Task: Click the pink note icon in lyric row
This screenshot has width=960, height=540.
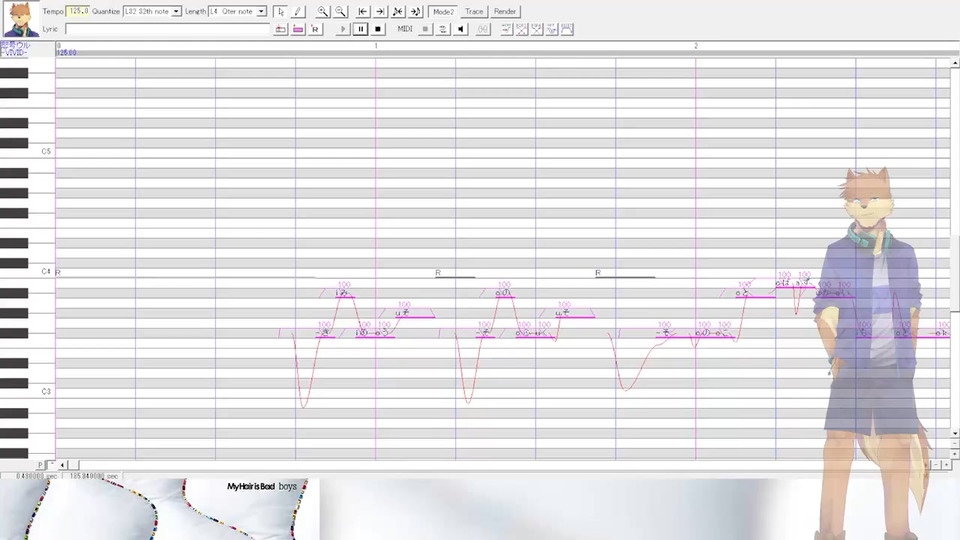Action: 298,29
